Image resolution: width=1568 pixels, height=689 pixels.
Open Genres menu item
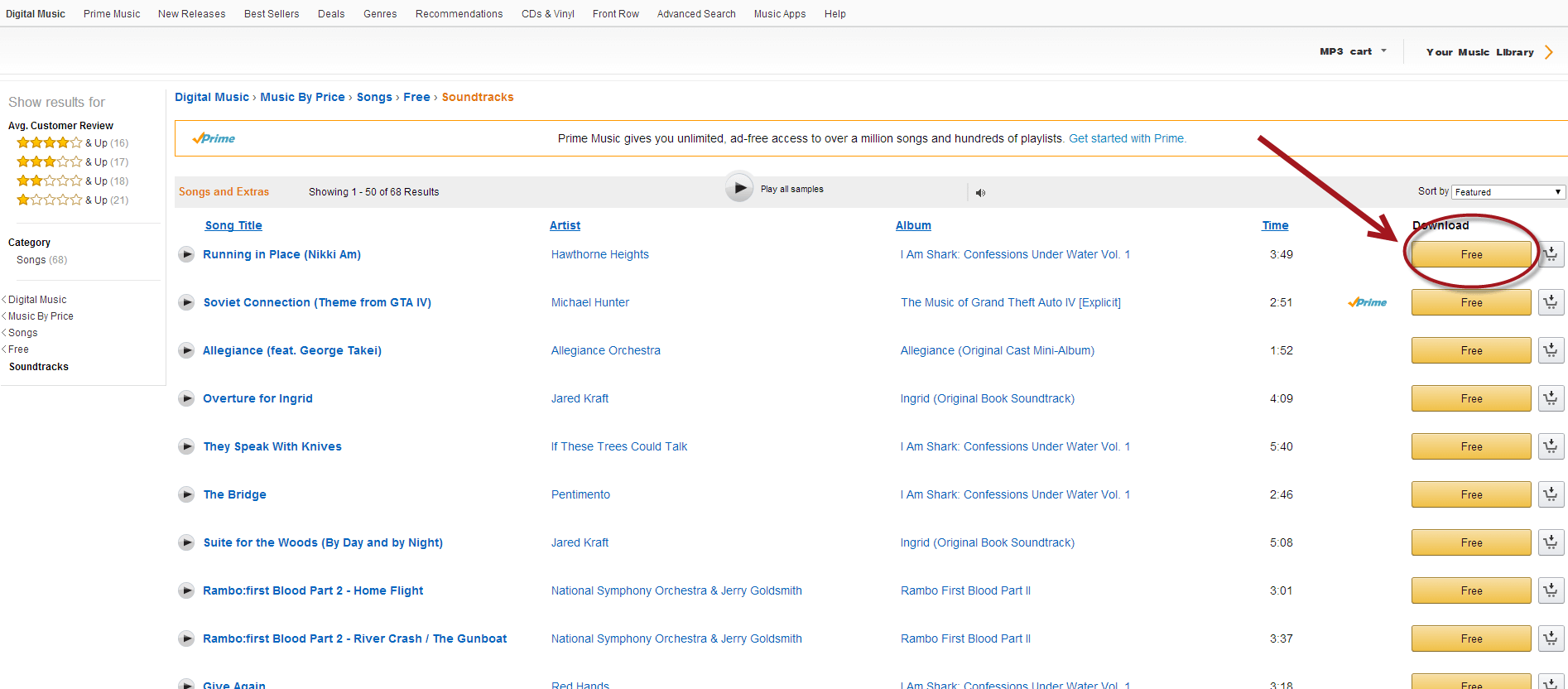click(380, 14)
